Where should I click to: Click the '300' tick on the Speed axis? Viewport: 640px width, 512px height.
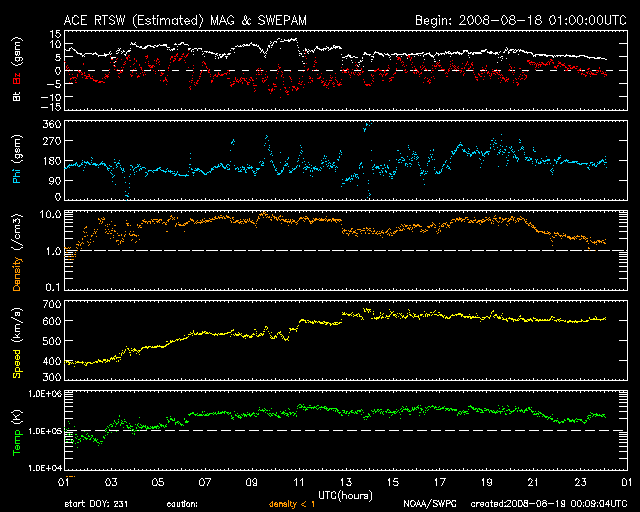click(x=52, y=377)
